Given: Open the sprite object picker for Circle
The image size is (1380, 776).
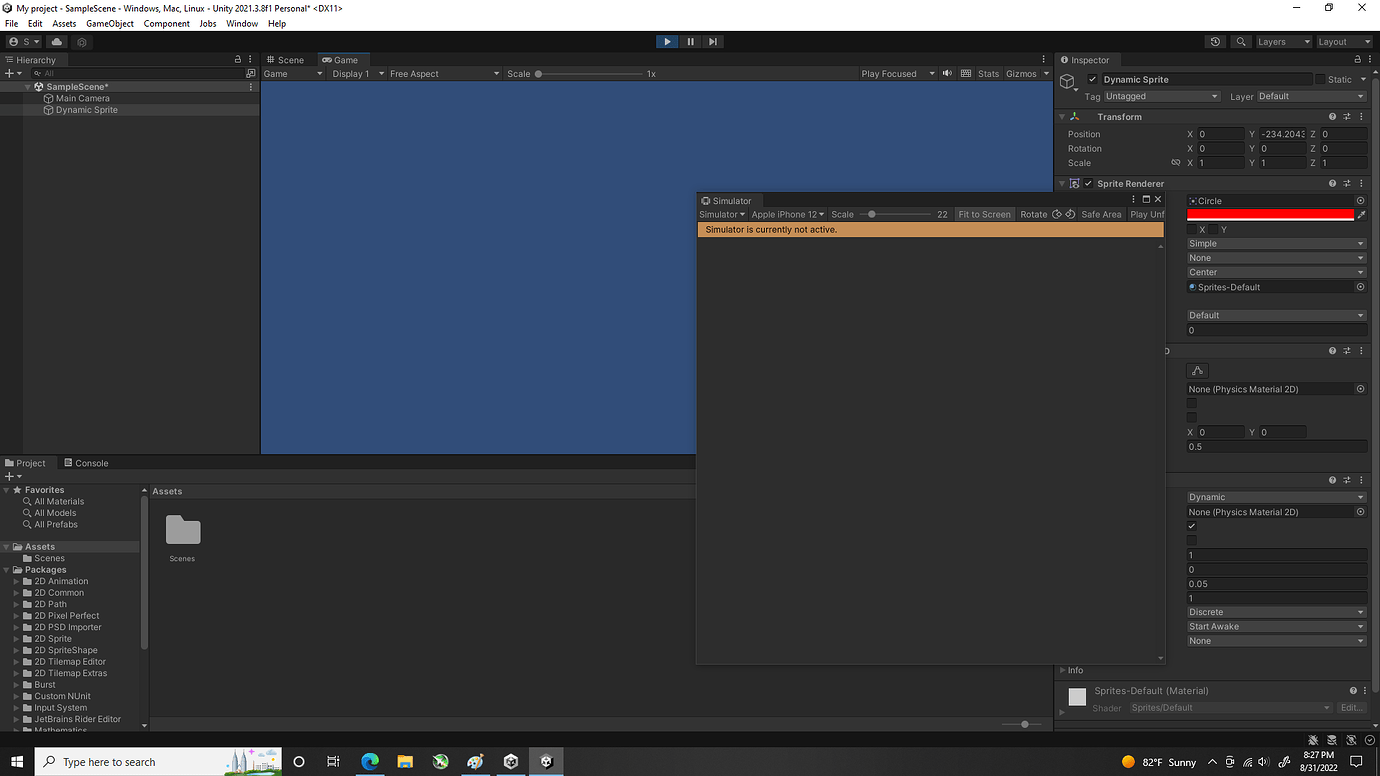Looking at the screenshot, I should pyautogui.click(x=1359, y=200).
